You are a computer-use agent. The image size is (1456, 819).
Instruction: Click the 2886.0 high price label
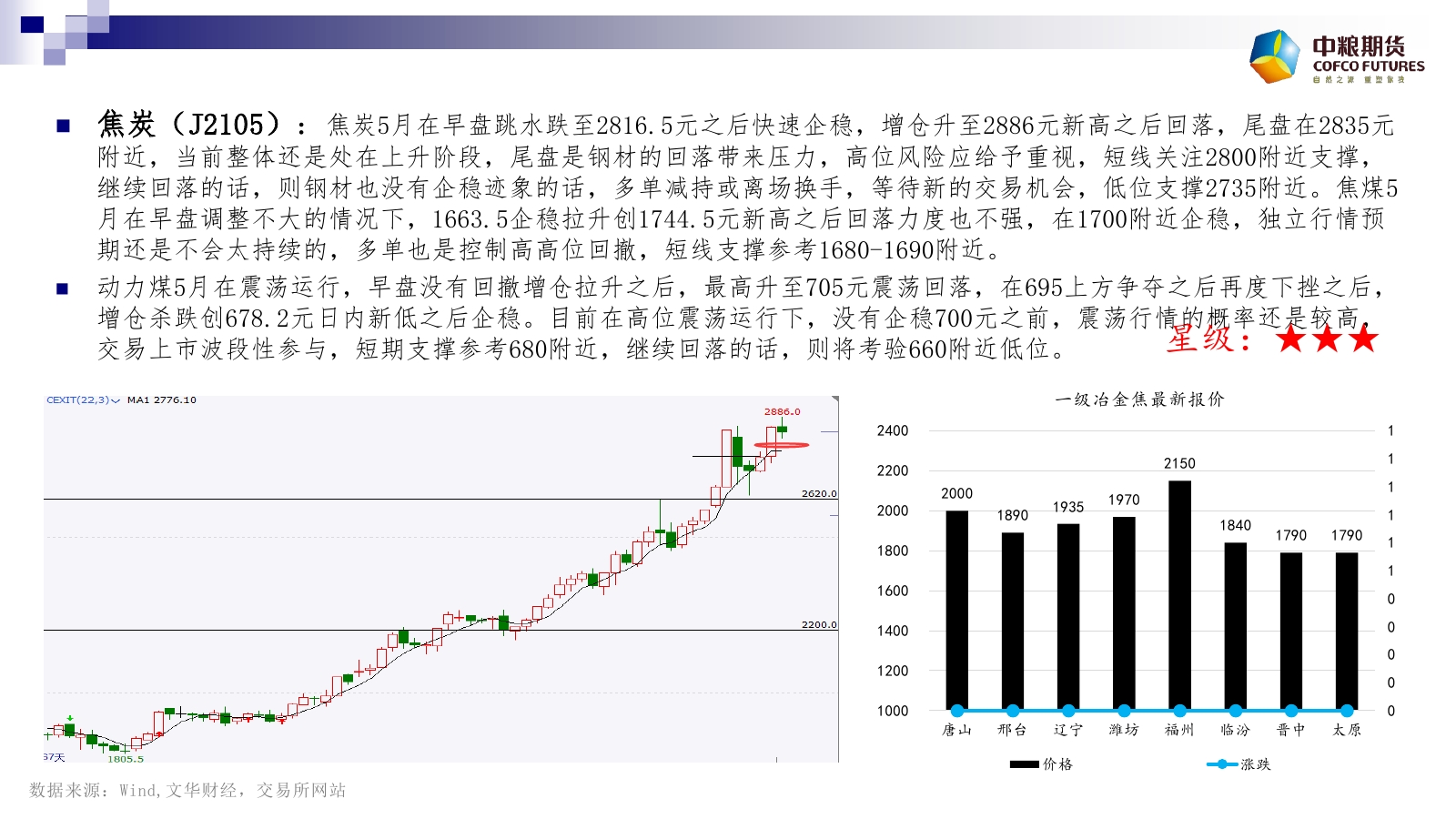[782, 411]
